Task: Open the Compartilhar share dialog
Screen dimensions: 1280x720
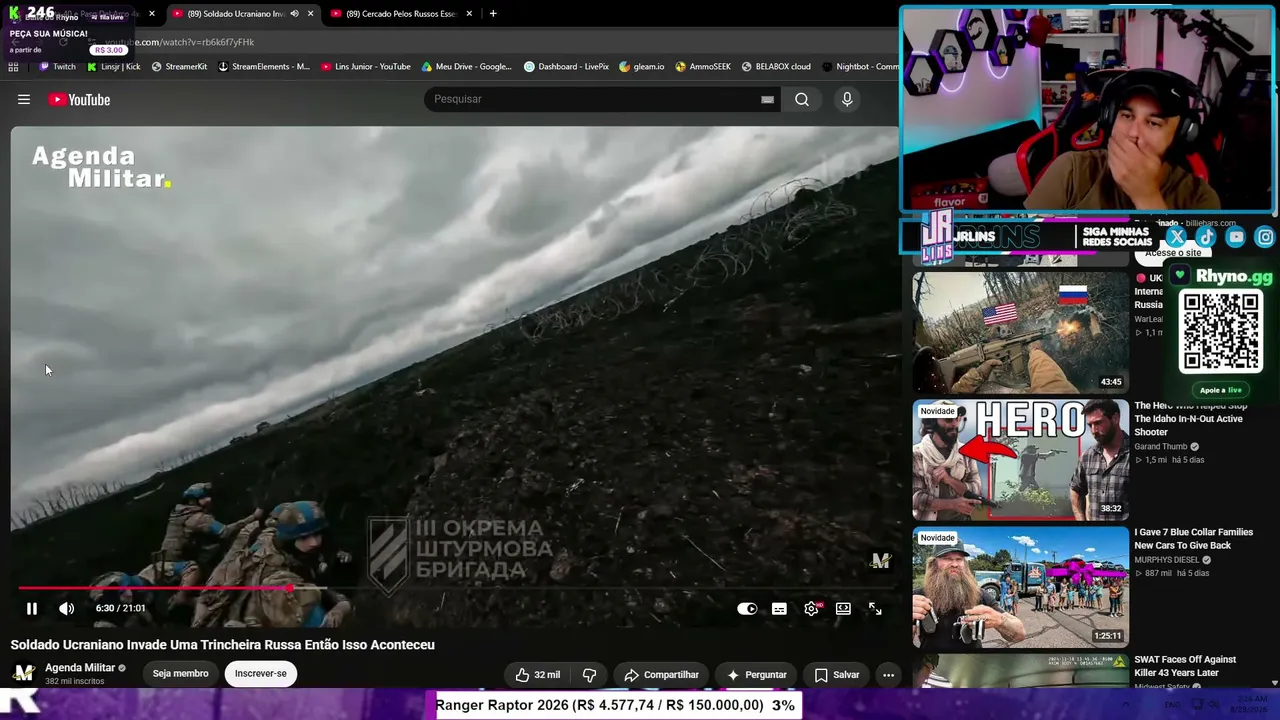Action: tap(661, 675)
